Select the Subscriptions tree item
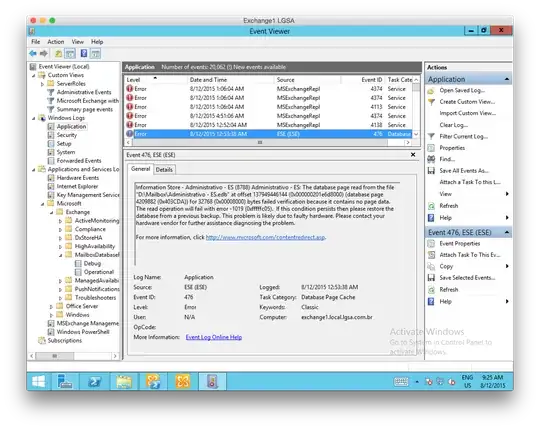The image size is (540, 429). tap(65, 341)
